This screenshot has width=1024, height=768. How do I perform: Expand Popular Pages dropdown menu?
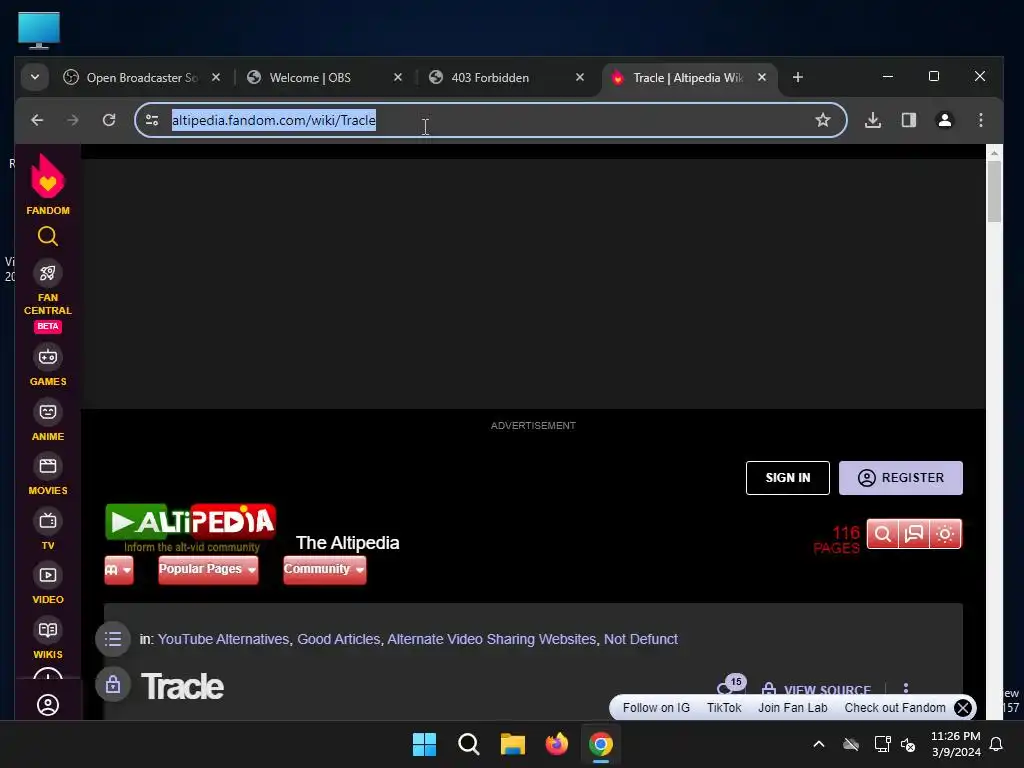pos(208,569)
